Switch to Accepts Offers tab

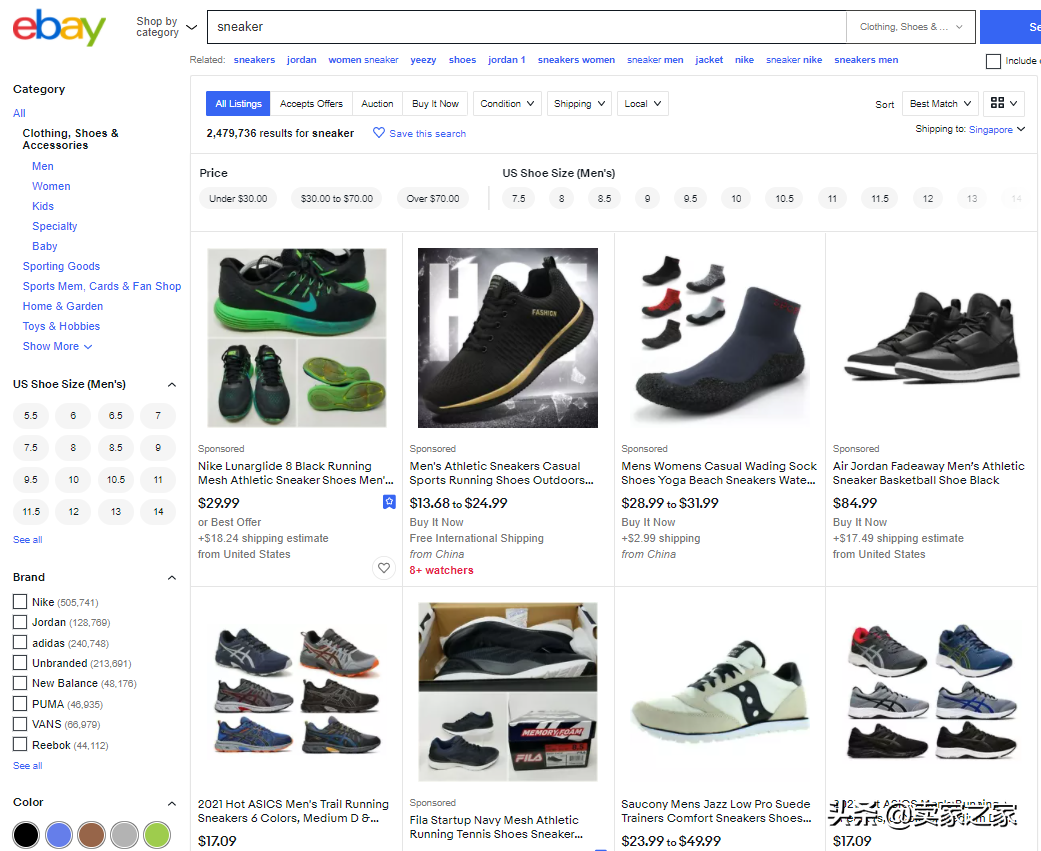coord(311,104)
